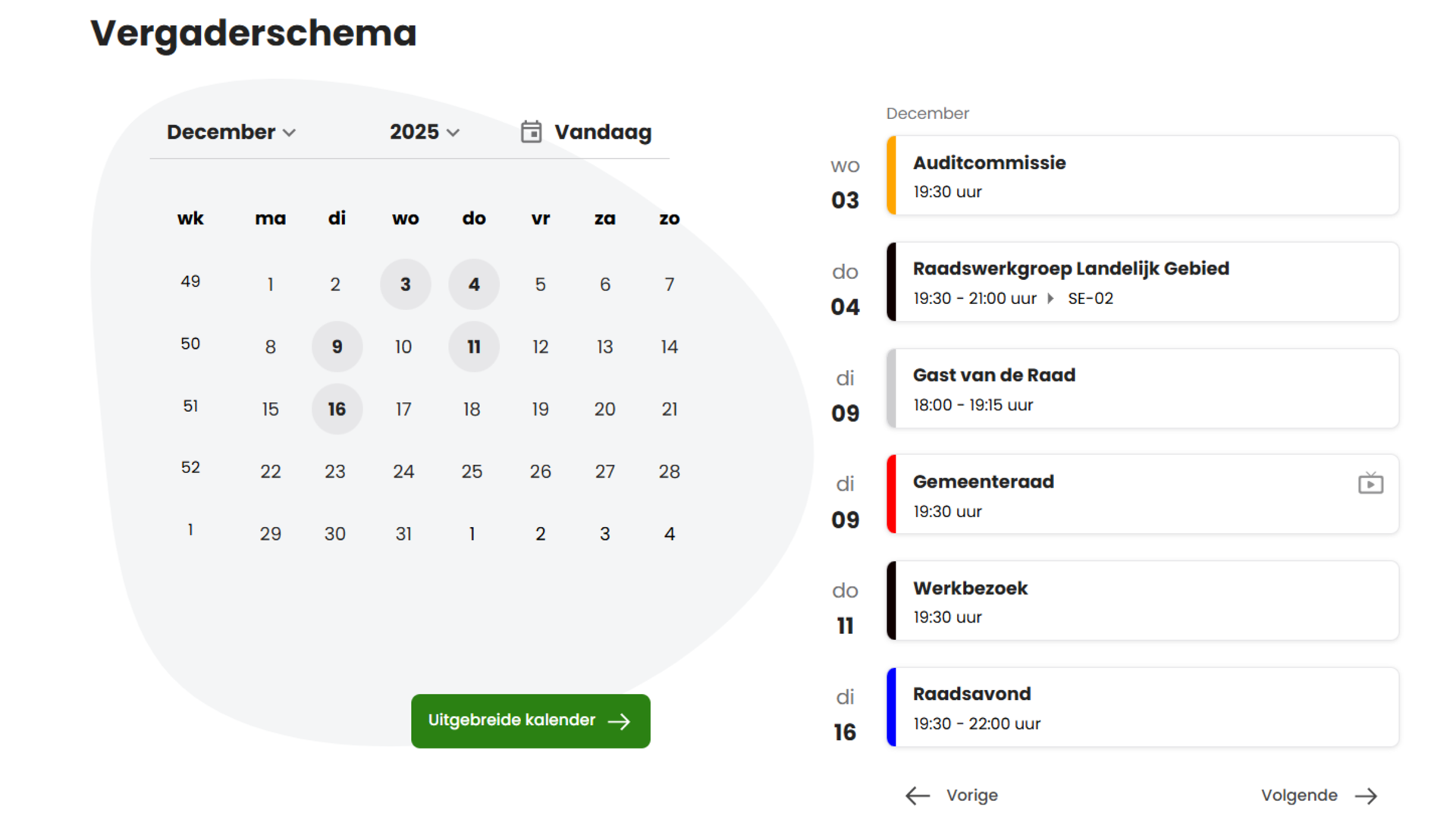Click the left arrow next to Vorige
The height and width of the screenshot is (819, 1456).
click(917, 795)
